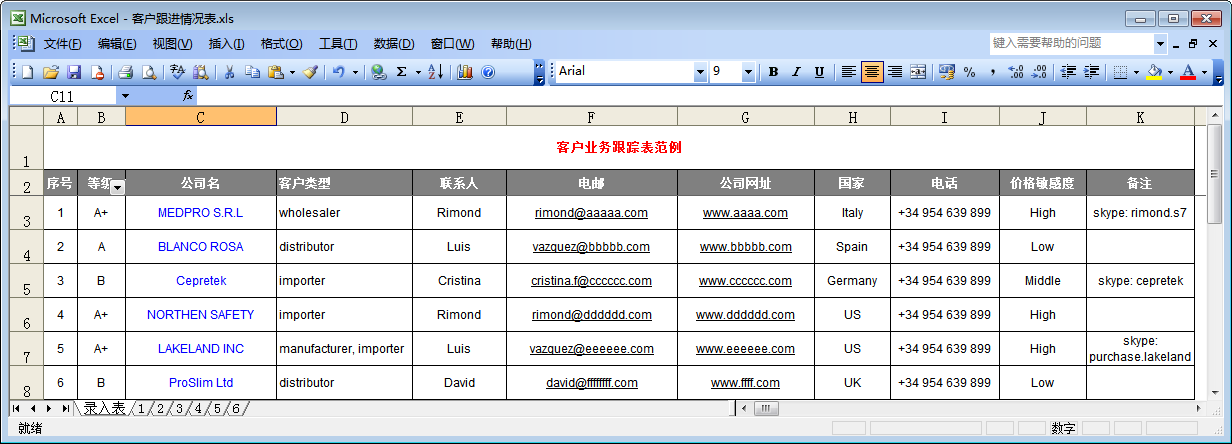
Task: Open the 数据(D) menu
Action: coord(393,43)
